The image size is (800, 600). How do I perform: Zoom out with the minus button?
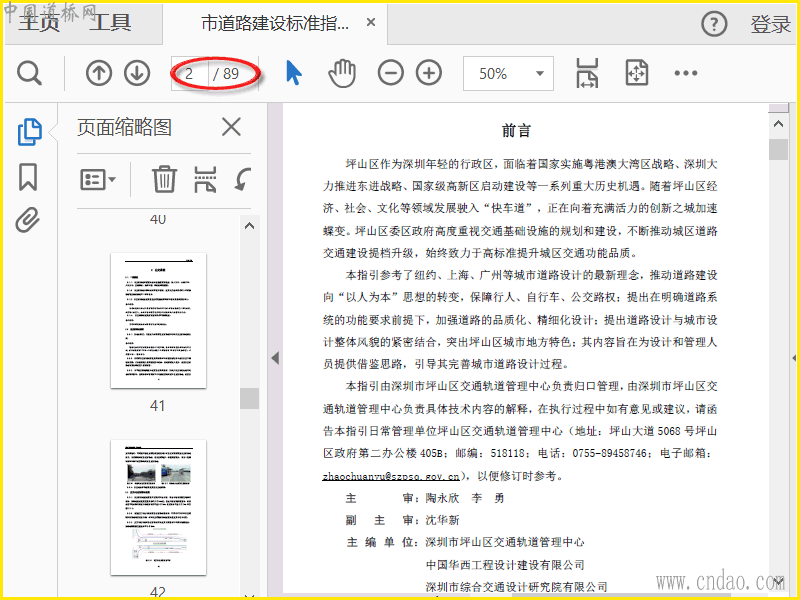391,73
